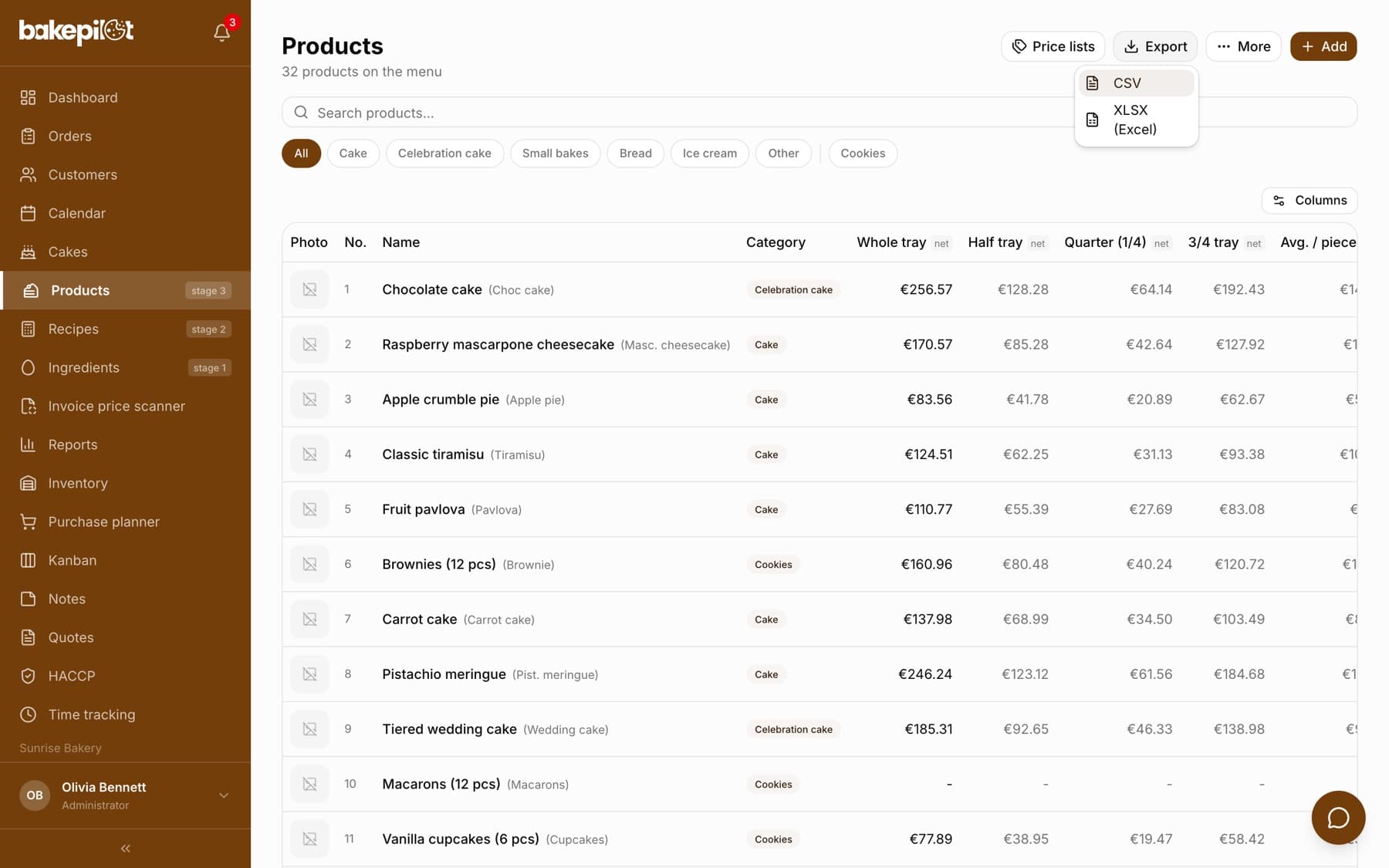The width and height of the screenshot is (1389, 868).
Task: Open the Kanban board
Action: [x=125, y=560]
